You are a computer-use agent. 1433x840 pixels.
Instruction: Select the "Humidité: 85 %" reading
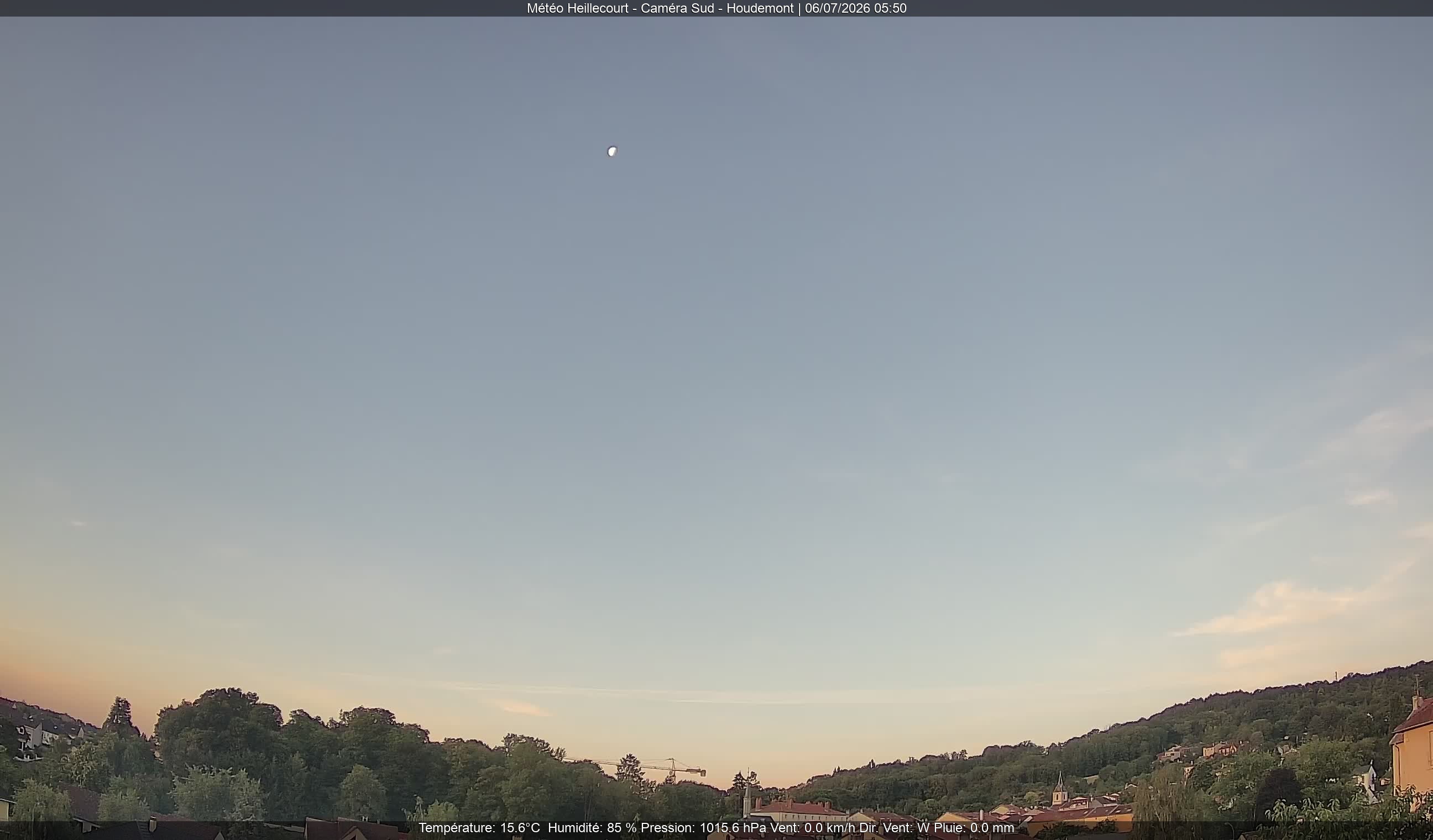[592, 828]
